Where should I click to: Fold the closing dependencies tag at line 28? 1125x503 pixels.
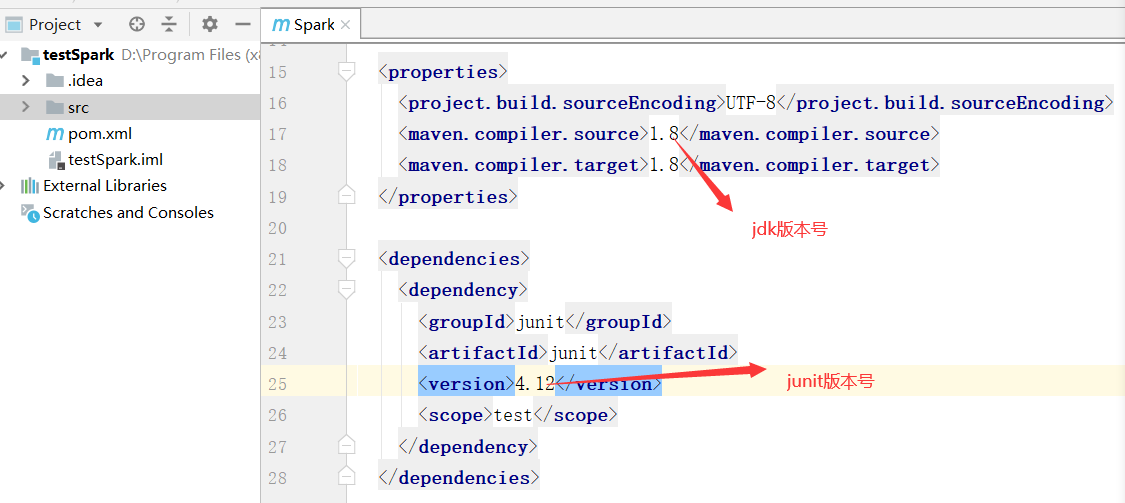click(x=347, y=476)
